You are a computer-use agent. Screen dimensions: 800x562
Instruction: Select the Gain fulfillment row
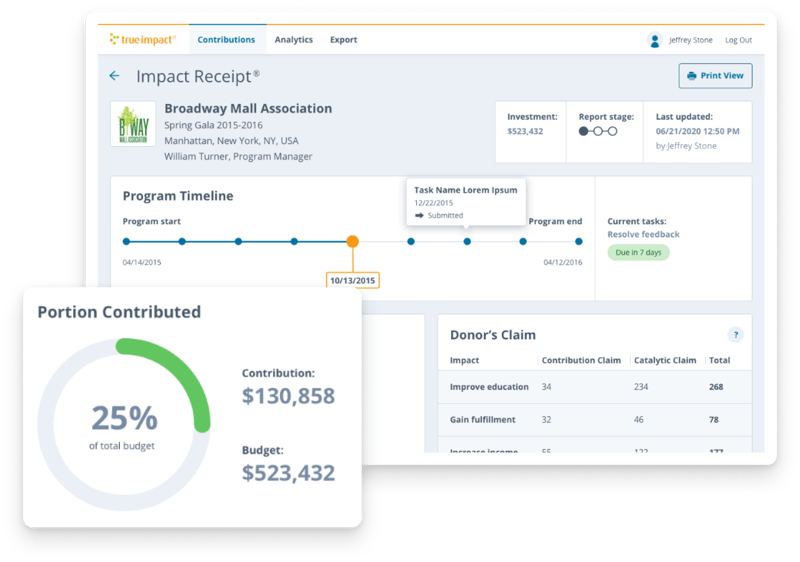coord(595,420)
